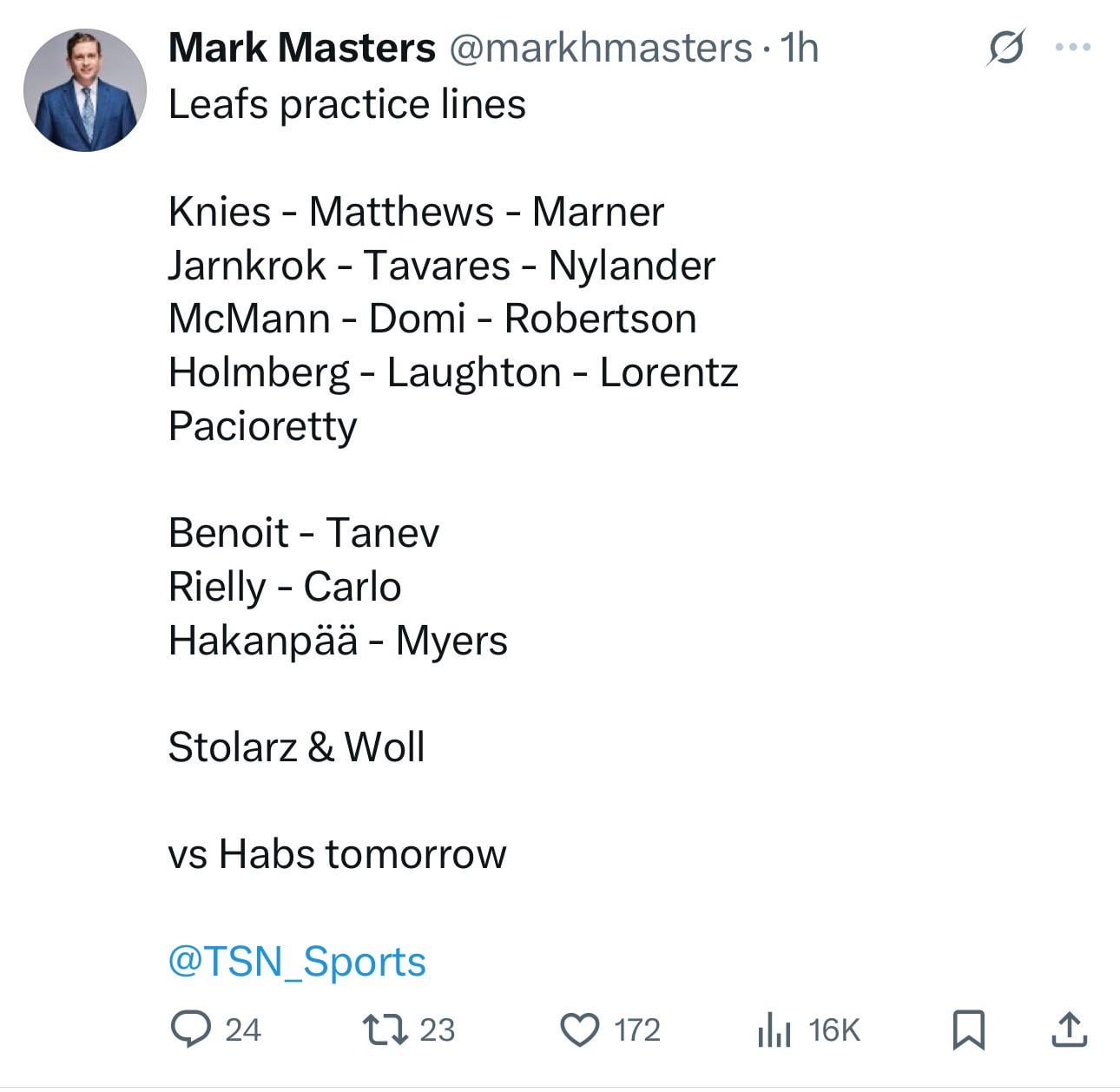The height and width of the screenshot is (1092, 1120).
Task: Click the 1h timestamp of the tweet
Action: pyautogui.click(x=799, y=48)
